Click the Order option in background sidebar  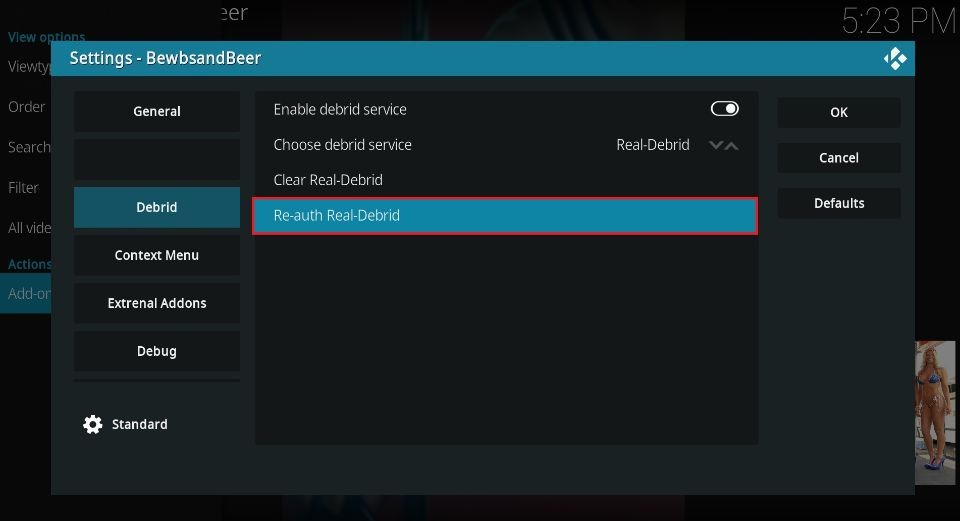(x=26, y=107)
